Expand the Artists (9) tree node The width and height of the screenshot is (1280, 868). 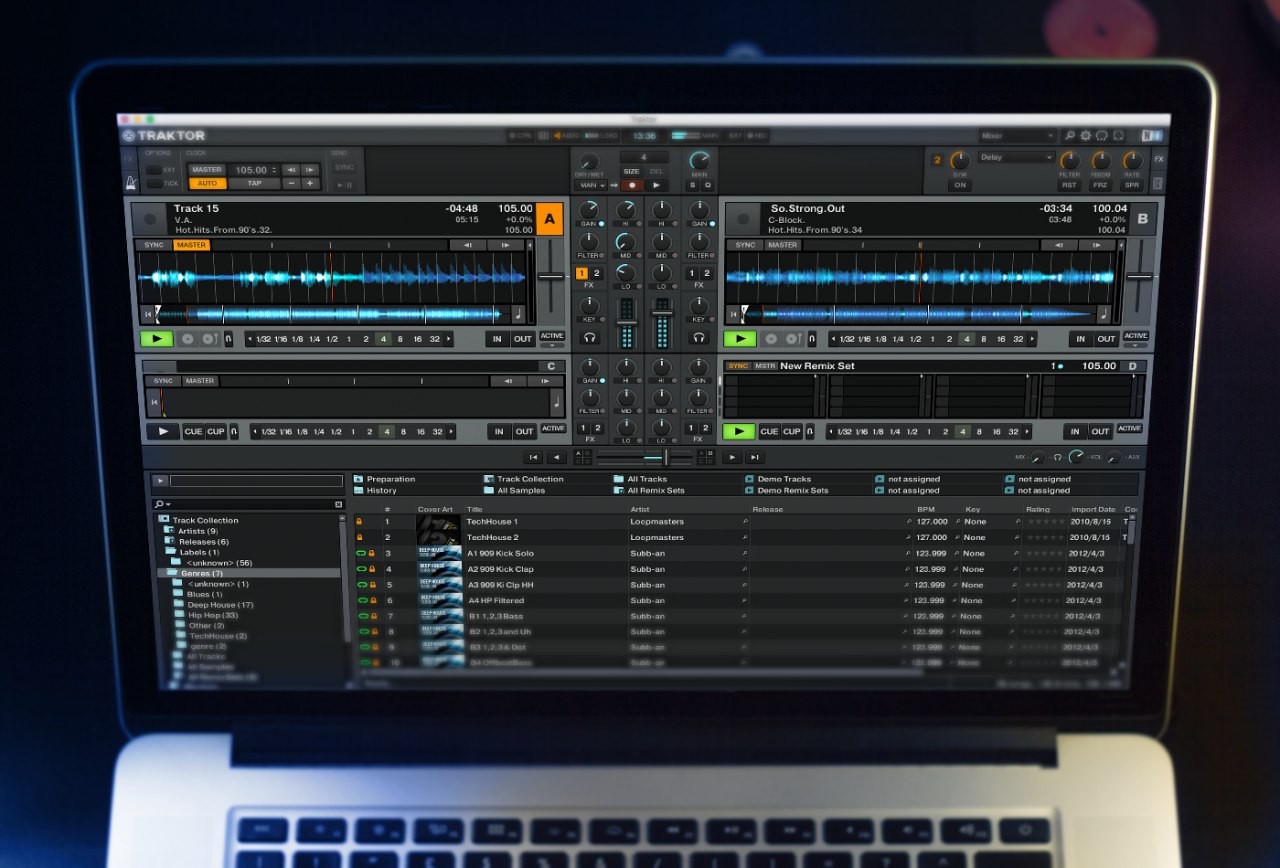point(169,531)
